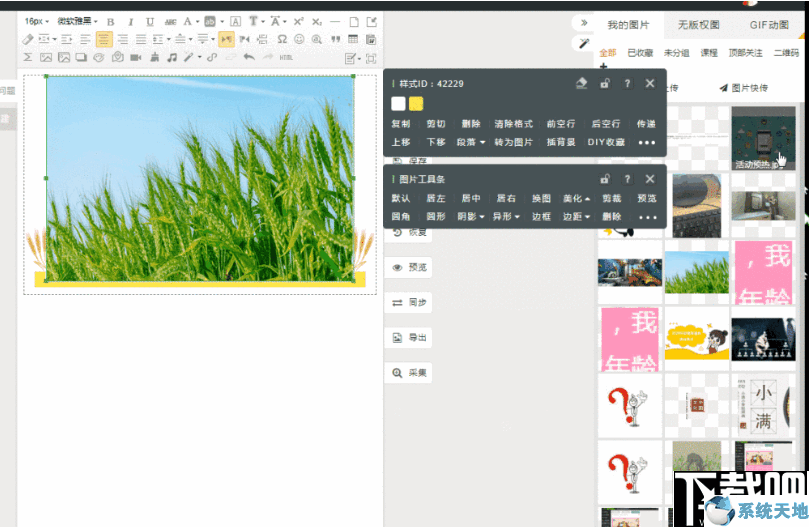
Task: Open help for style ID panel
Action: point(627,83)
